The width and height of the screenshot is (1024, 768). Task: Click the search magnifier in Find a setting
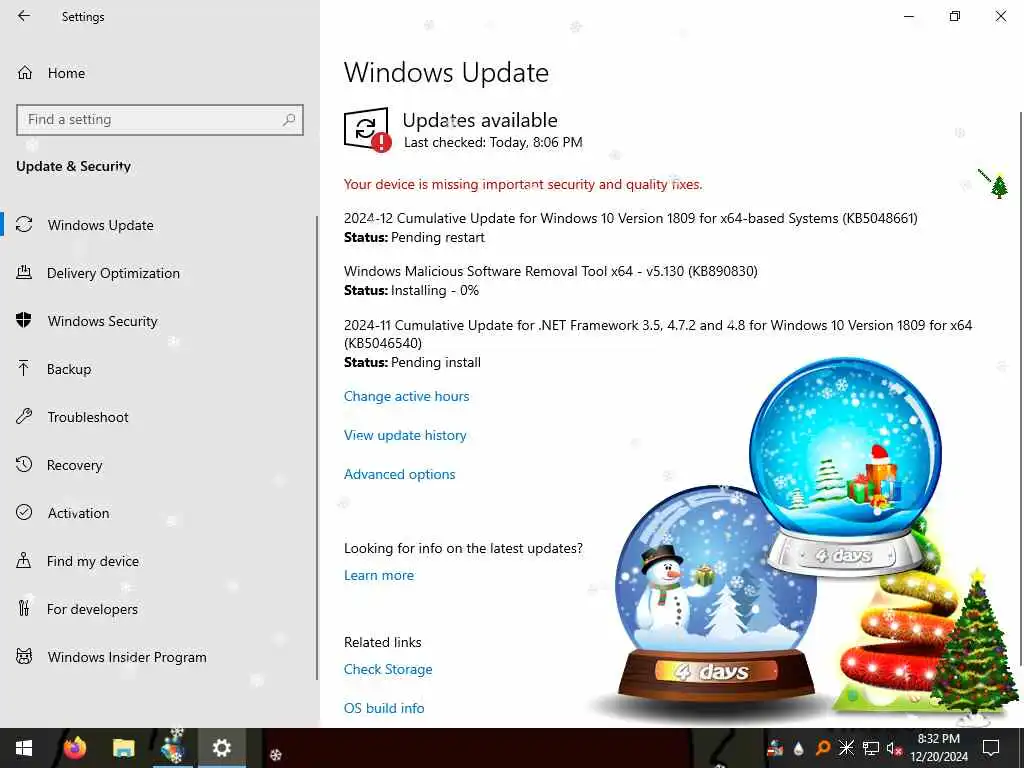coord(289,120)
